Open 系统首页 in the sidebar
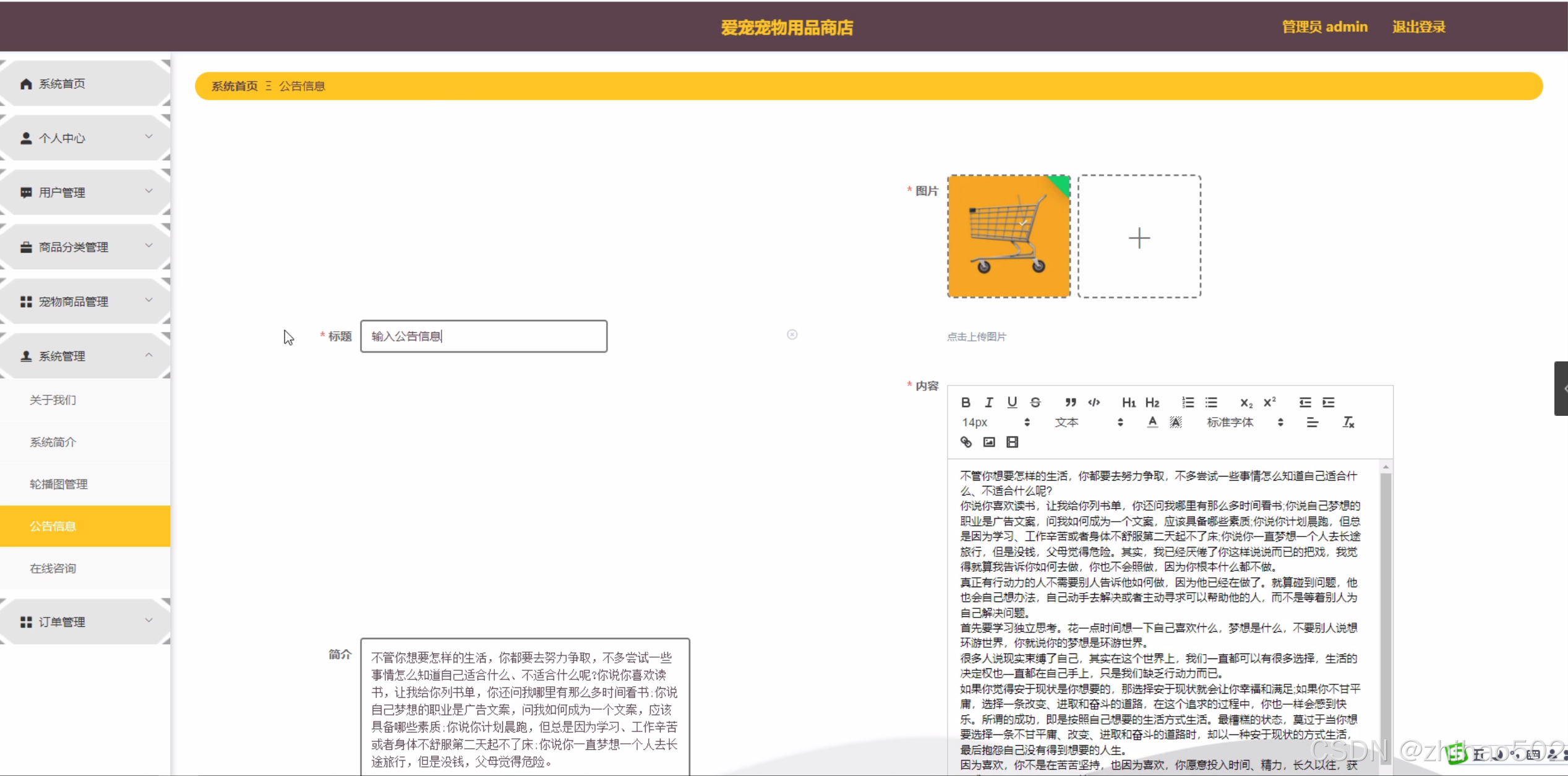 [x=85, y=84]
